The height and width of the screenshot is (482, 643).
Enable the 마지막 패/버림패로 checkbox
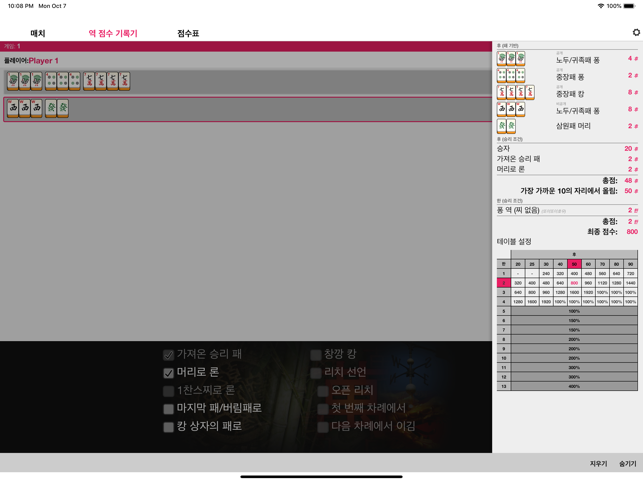coord(168,408)
